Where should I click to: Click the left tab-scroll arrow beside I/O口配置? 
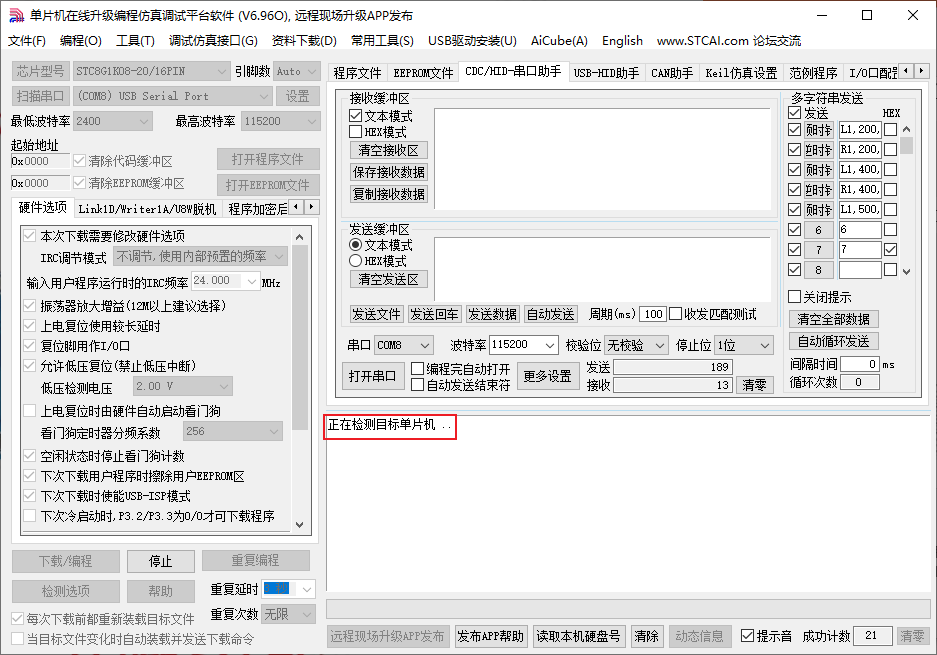pos(908,71)
